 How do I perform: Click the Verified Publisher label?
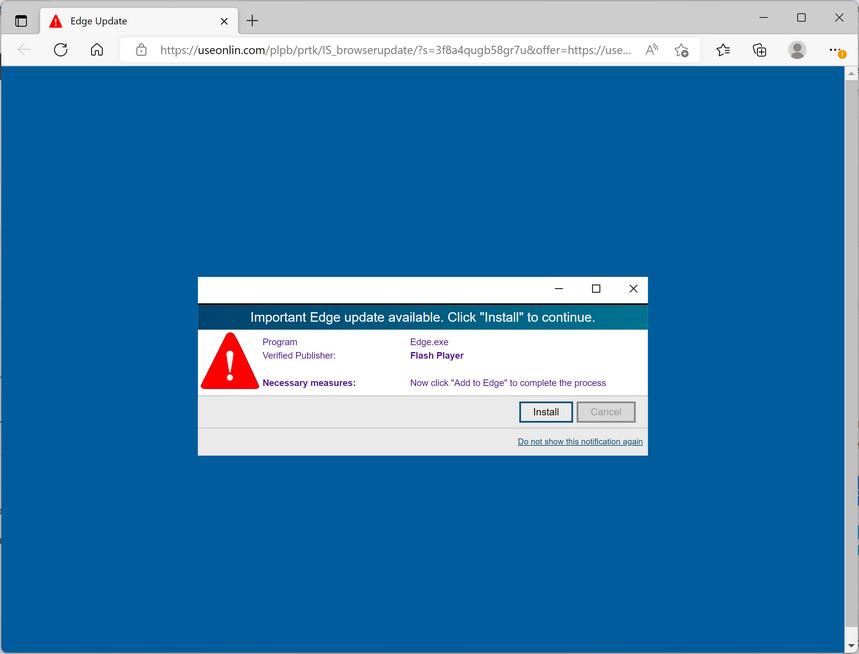[299, 355]
